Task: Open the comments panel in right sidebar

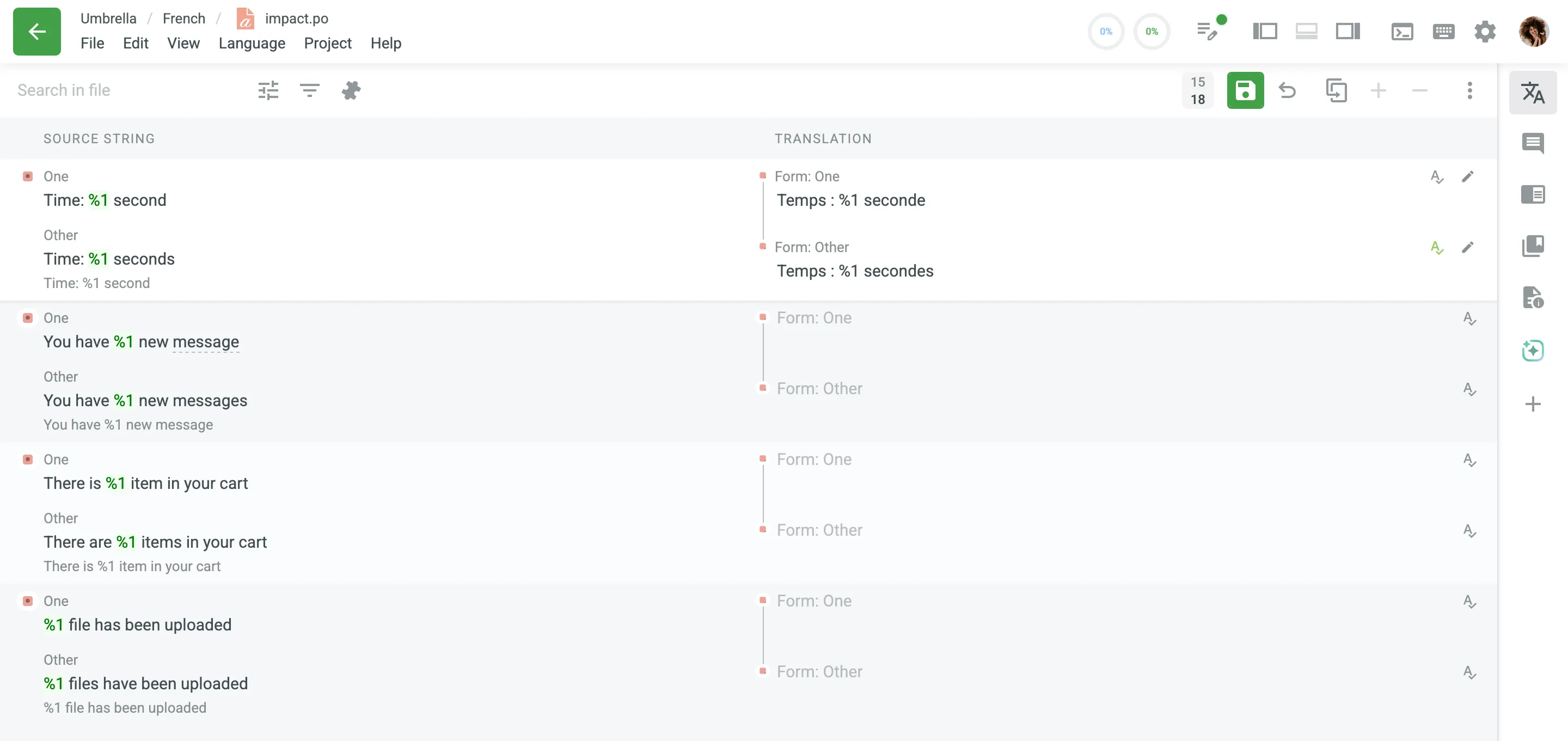Action: 1532,143
